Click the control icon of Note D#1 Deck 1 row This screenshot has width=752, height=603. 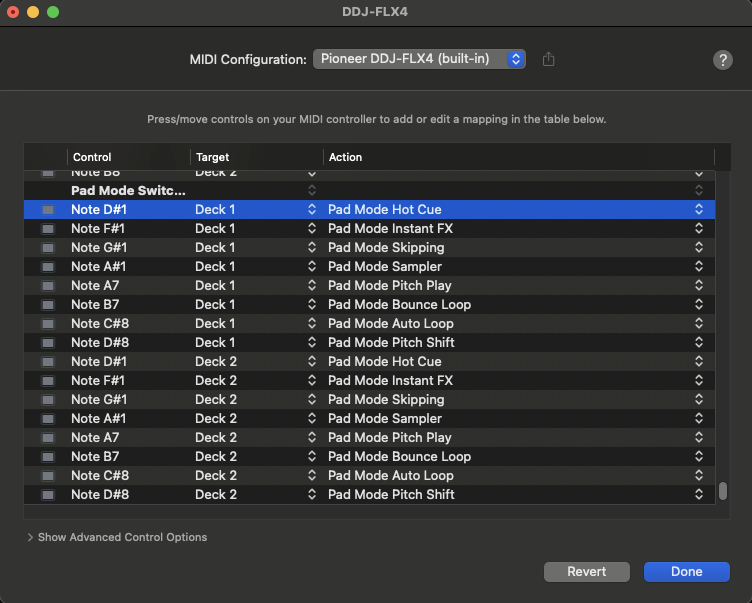pyautogui.click(x=48, y=210)
